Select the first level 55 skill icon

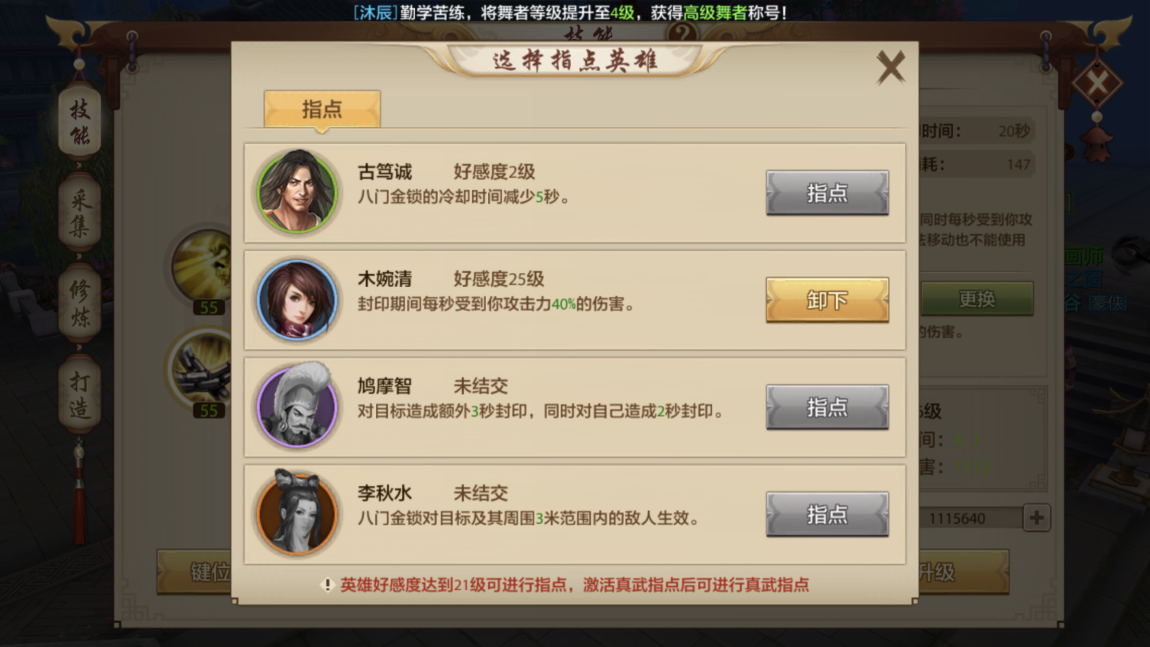click(x=202, y=268)
